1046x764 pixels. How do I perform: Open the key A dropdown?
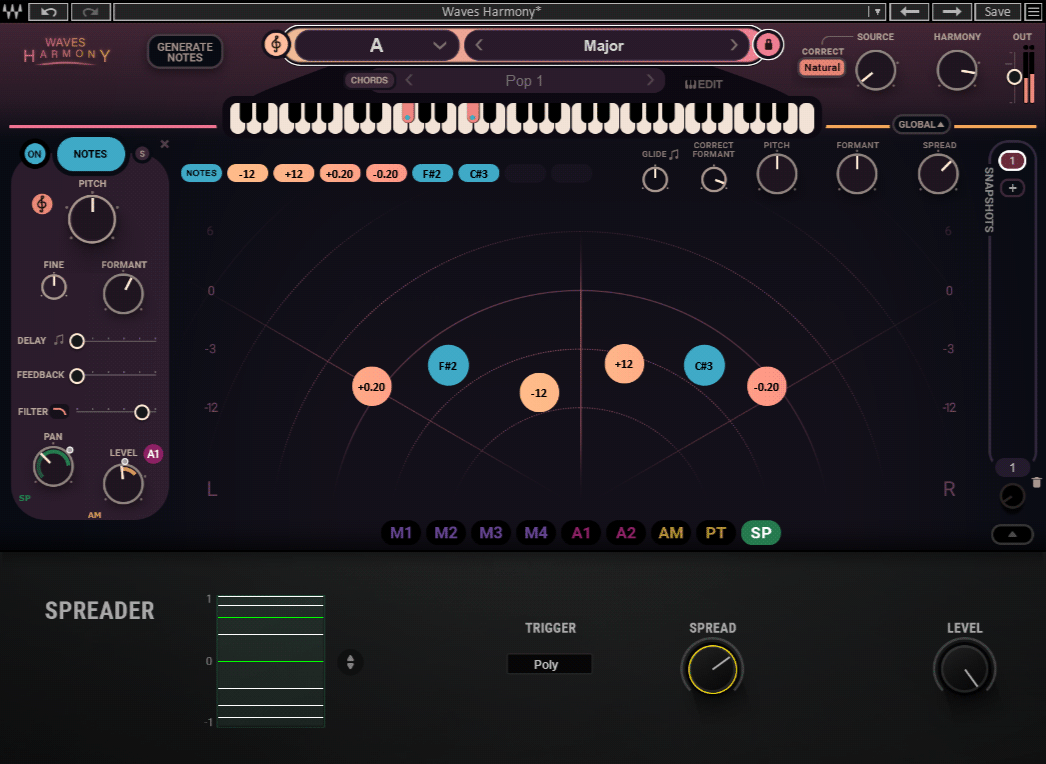click(377, 45)
